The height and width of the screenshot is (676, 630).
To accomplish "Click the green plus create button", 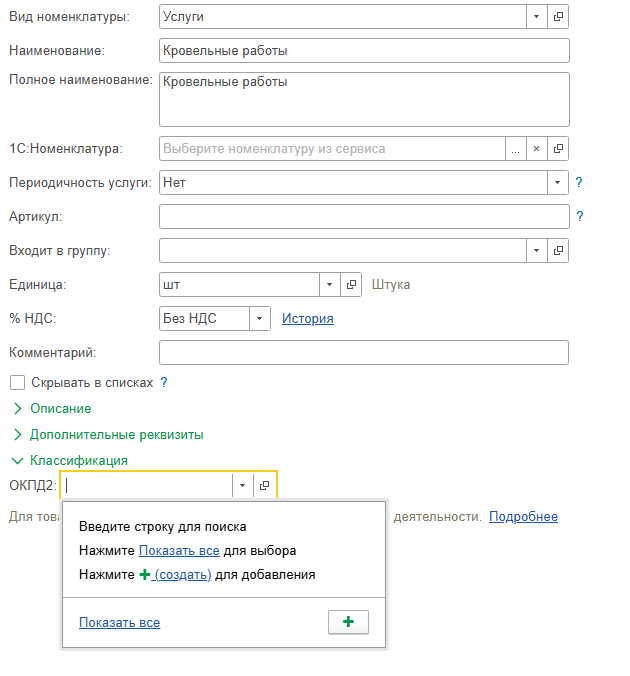I will click(348, 622).
